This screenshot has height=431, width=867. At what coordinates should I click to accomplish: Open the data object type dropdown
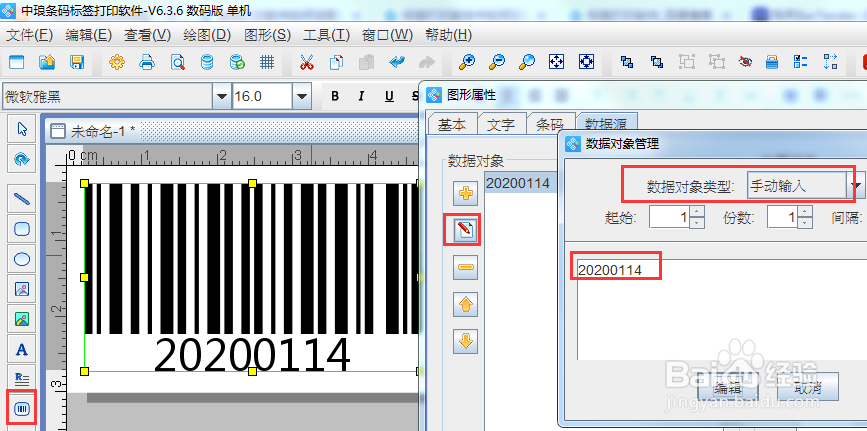pyautogui.click(x=856, y=186)
